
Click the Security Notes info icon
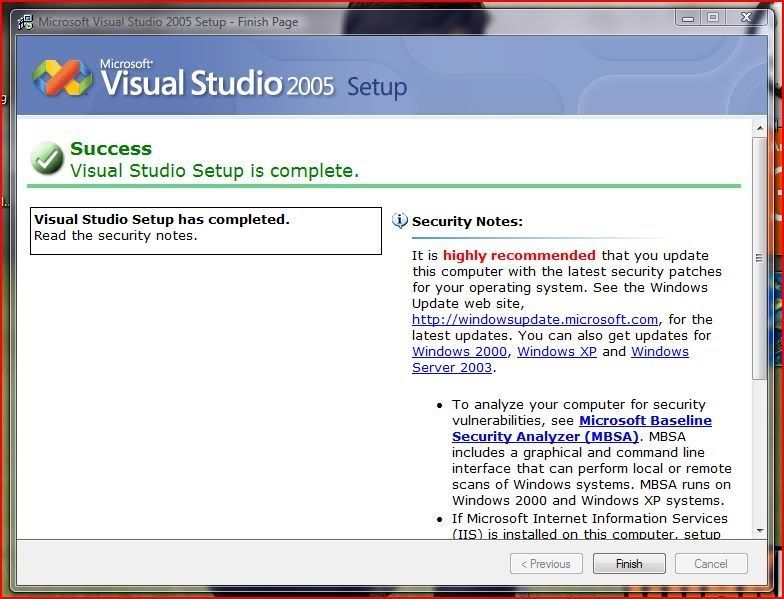[400, 220]
